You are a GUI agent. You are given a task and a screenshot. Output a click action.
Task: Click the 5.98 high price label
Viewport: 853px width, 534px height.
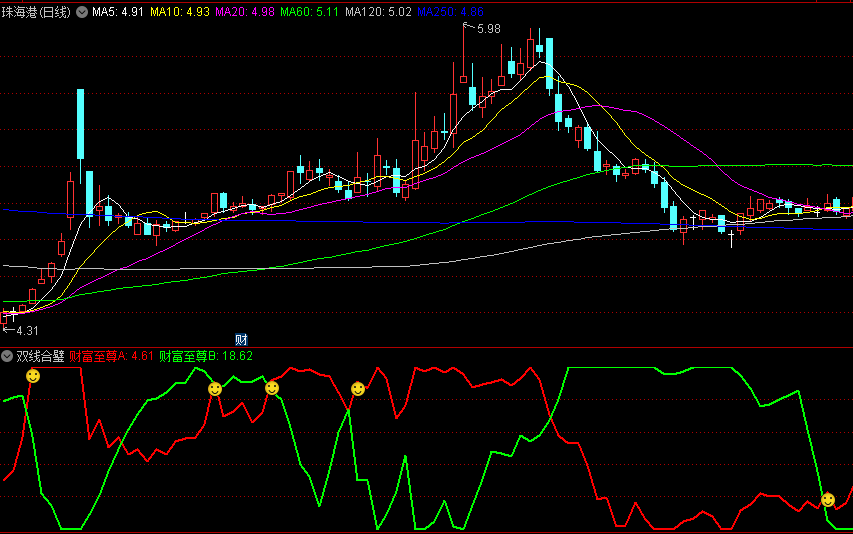click(x=489, y=29)
